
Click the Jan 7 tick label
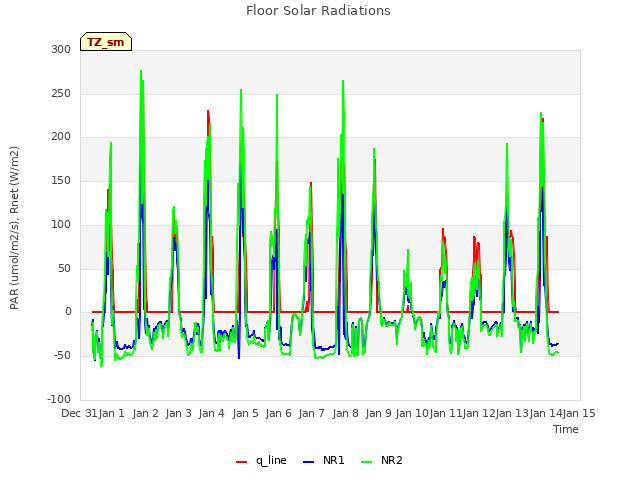[312, 413]
